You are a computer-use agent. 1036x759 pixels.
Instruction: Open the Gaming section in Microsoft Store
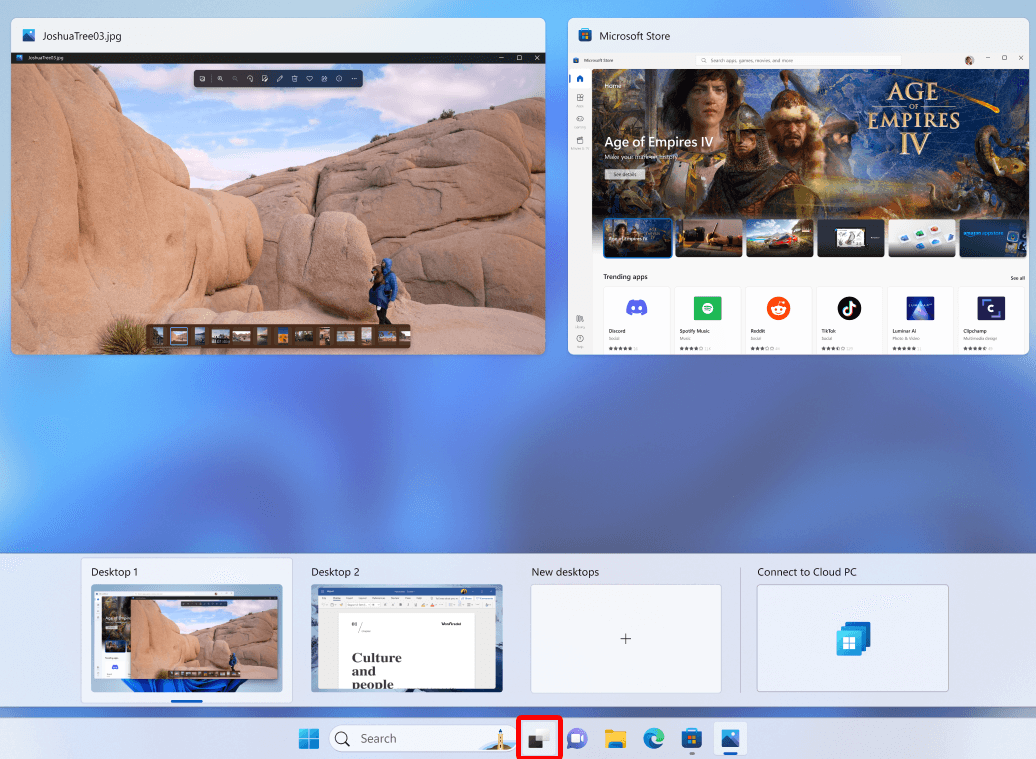[579, 120]
